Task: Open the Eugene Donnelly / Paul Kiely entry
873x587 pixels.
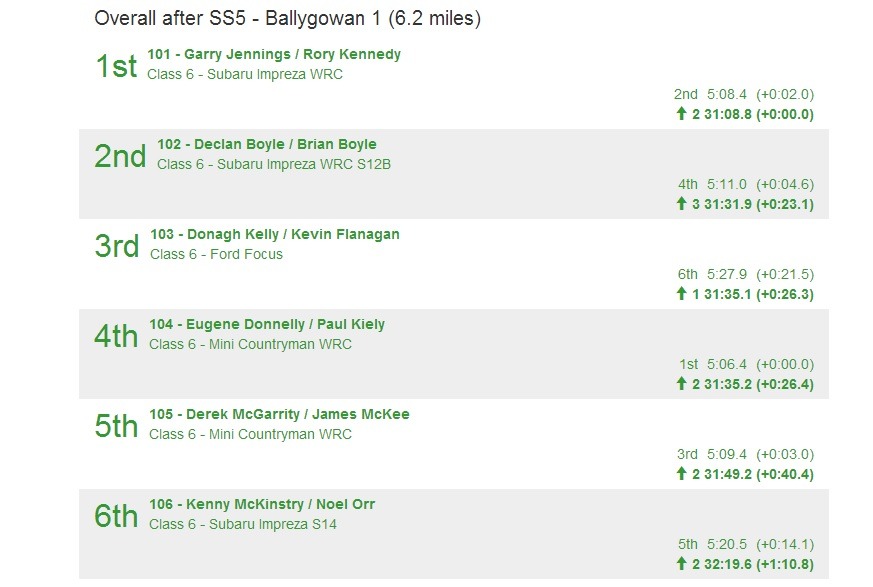Action: pos(267,324)
